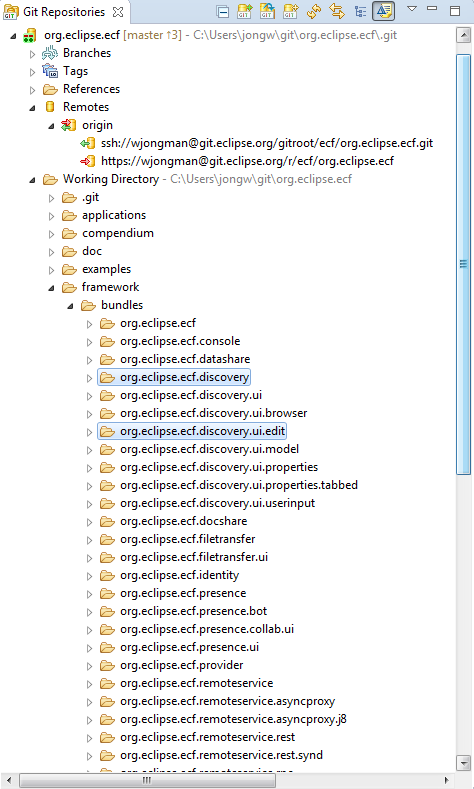Click the Tags node icon

[50, 71]
